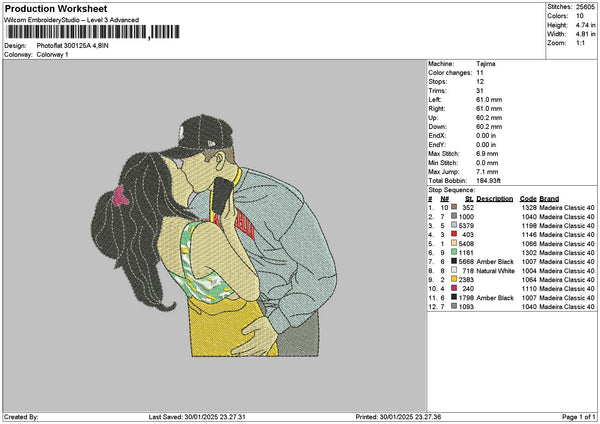Click the Min Stitch value '0.0 mm'
This screenshot has height=424, width=600.
point(487,163)
